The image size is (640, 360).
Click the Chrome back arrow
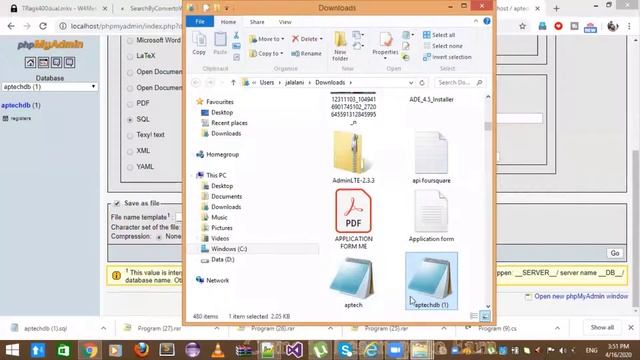(x=11, y=26)
